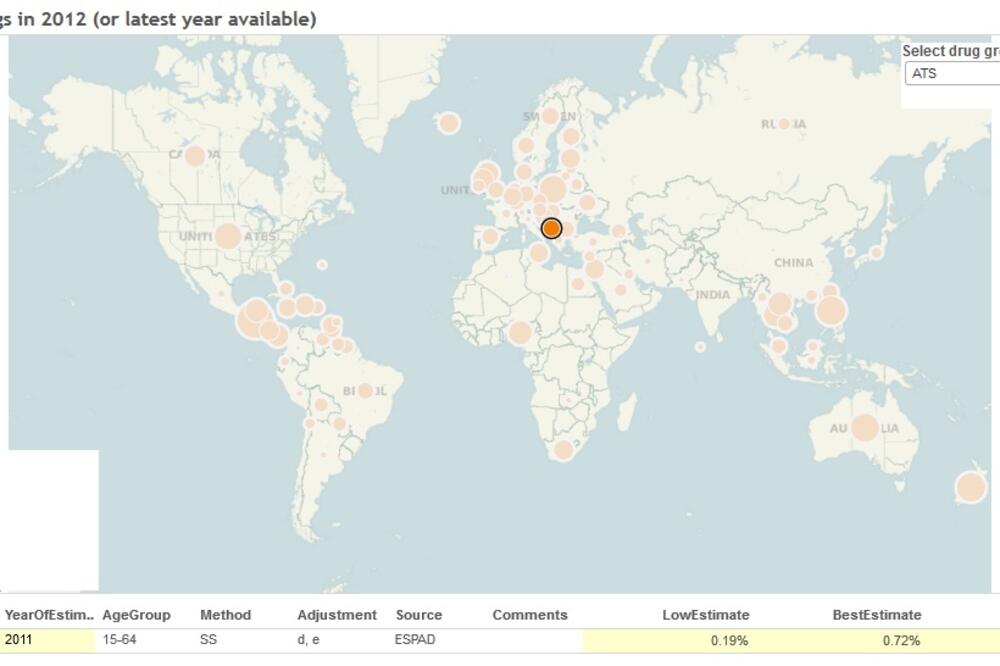1000x666 pixels.
Task: Click the New Zealand bubble
Action: tap(970, 487)
